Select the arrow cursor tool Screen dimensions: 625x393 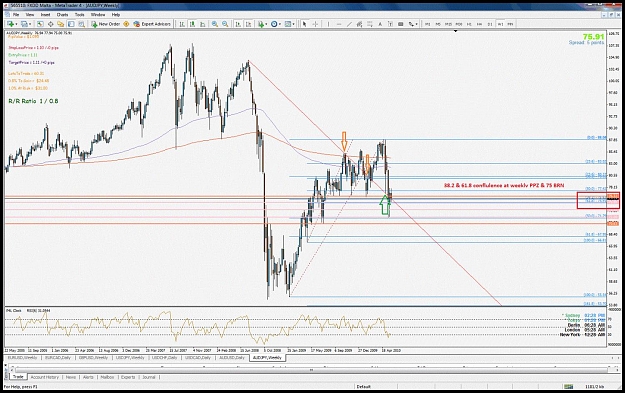[x=304, y=24]
